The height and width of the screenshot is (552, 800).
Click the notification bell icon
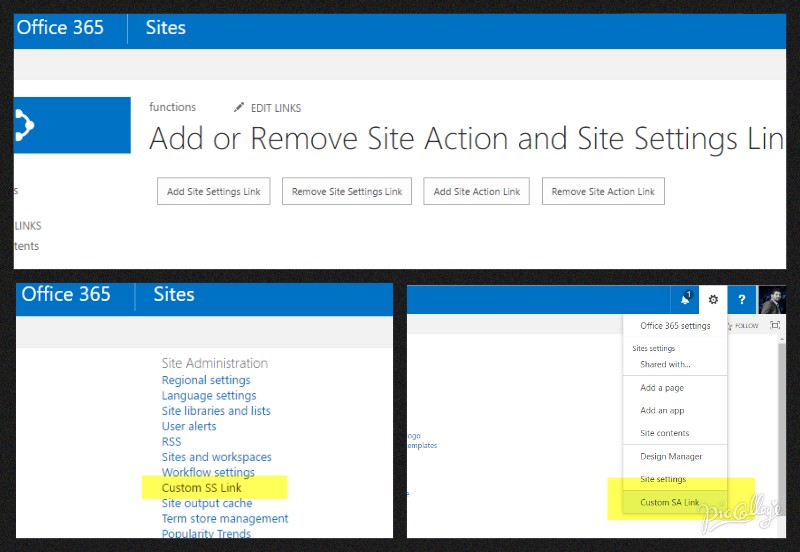tap(685, 299)
